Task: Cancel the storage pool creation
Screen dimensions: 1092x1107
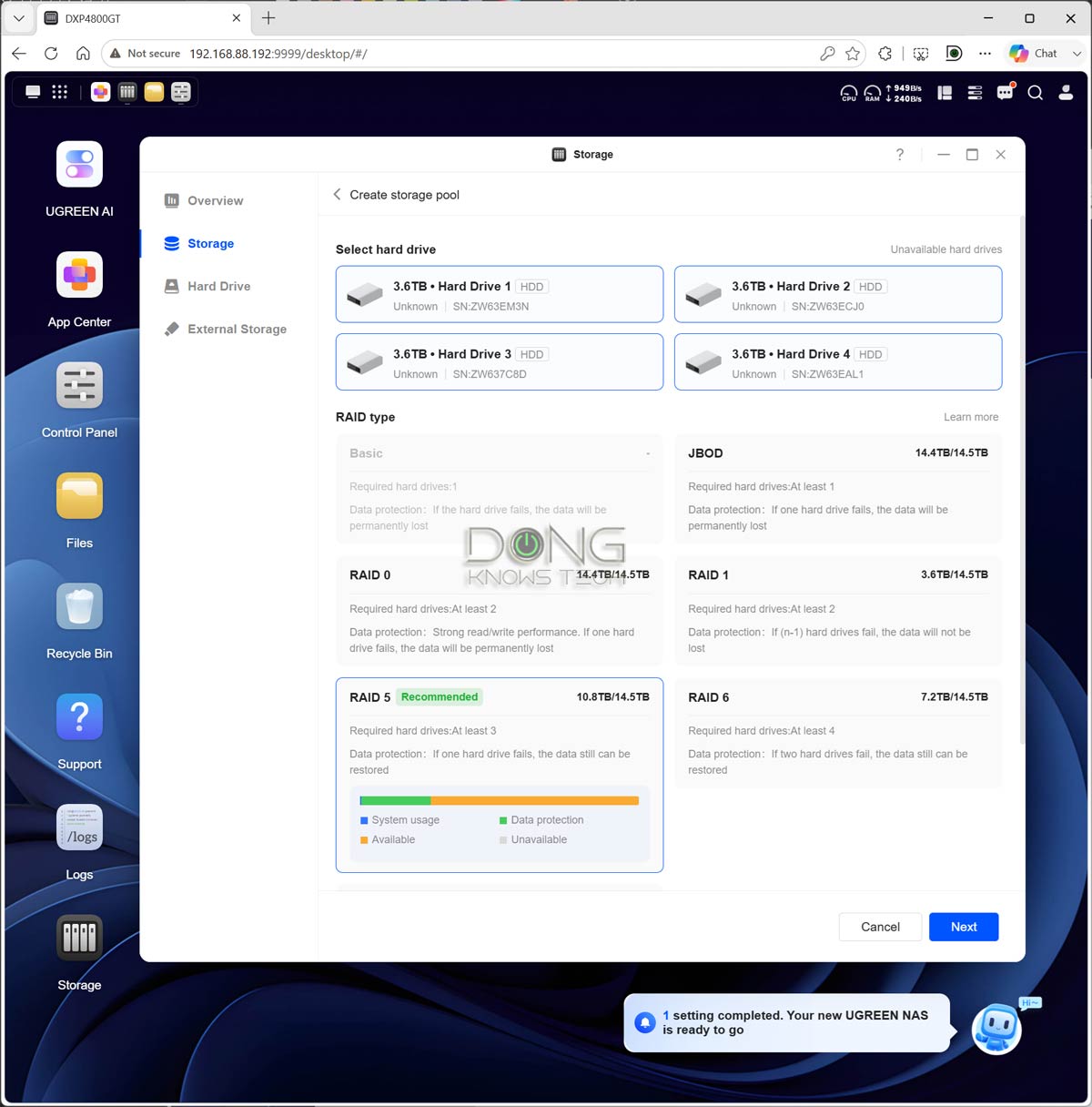Action: [x=880, y=927]
